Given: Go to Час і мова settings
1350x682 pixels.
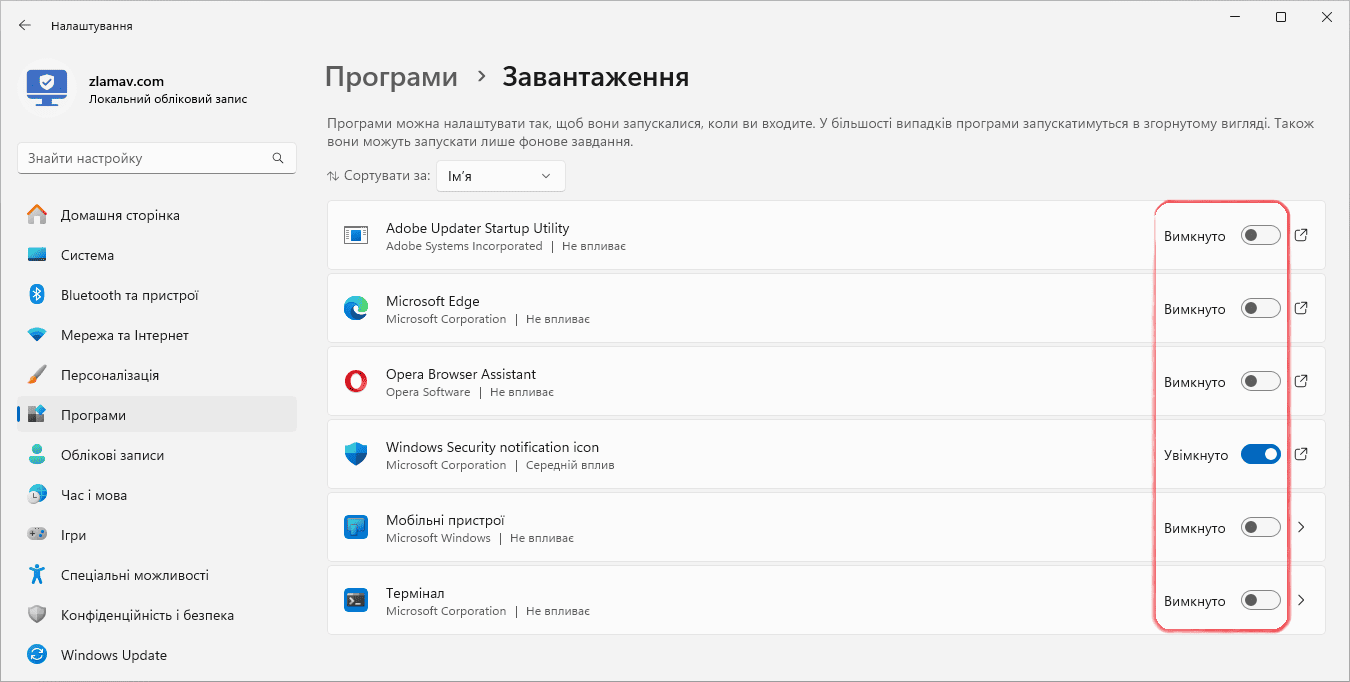Looking at the screenshot, I should (157, 495).
